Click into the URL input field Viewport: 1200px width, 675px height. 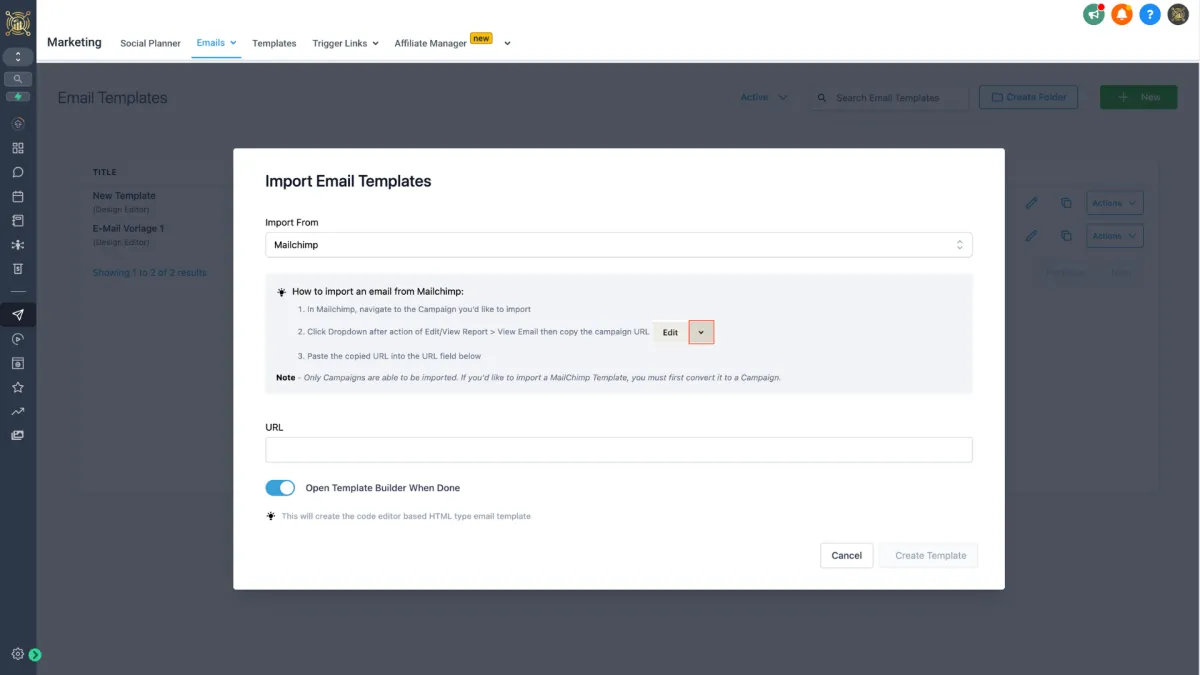click(619, 450)
